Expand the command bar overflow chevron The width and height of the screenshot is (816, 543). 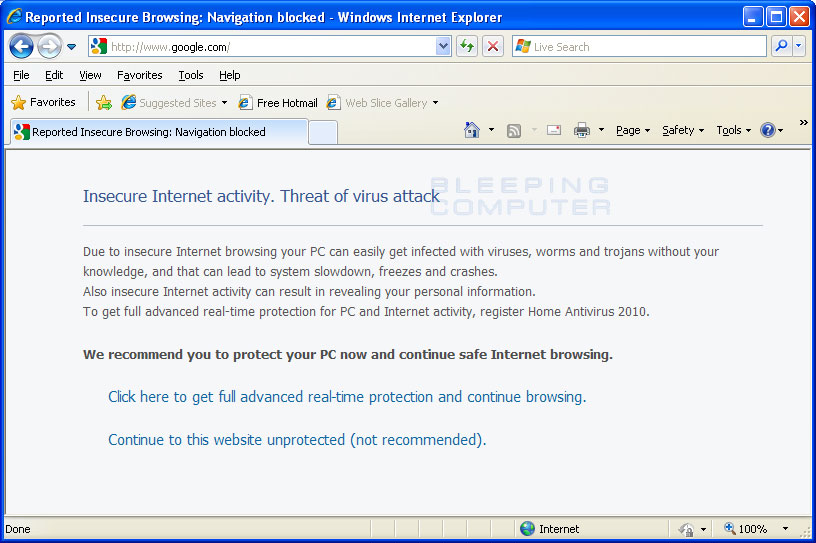coord(804,122)
